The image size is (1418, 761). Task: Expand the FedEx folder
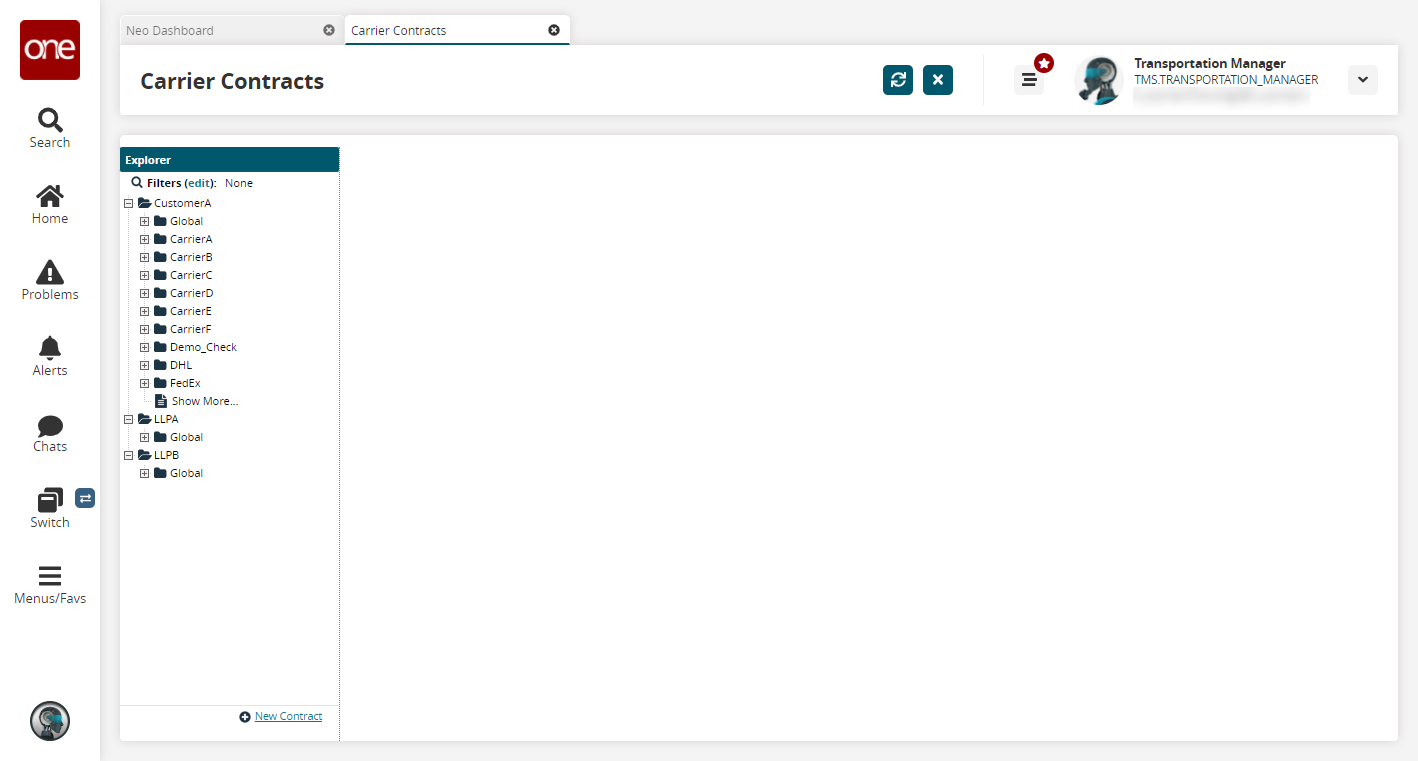coord(144,383)
